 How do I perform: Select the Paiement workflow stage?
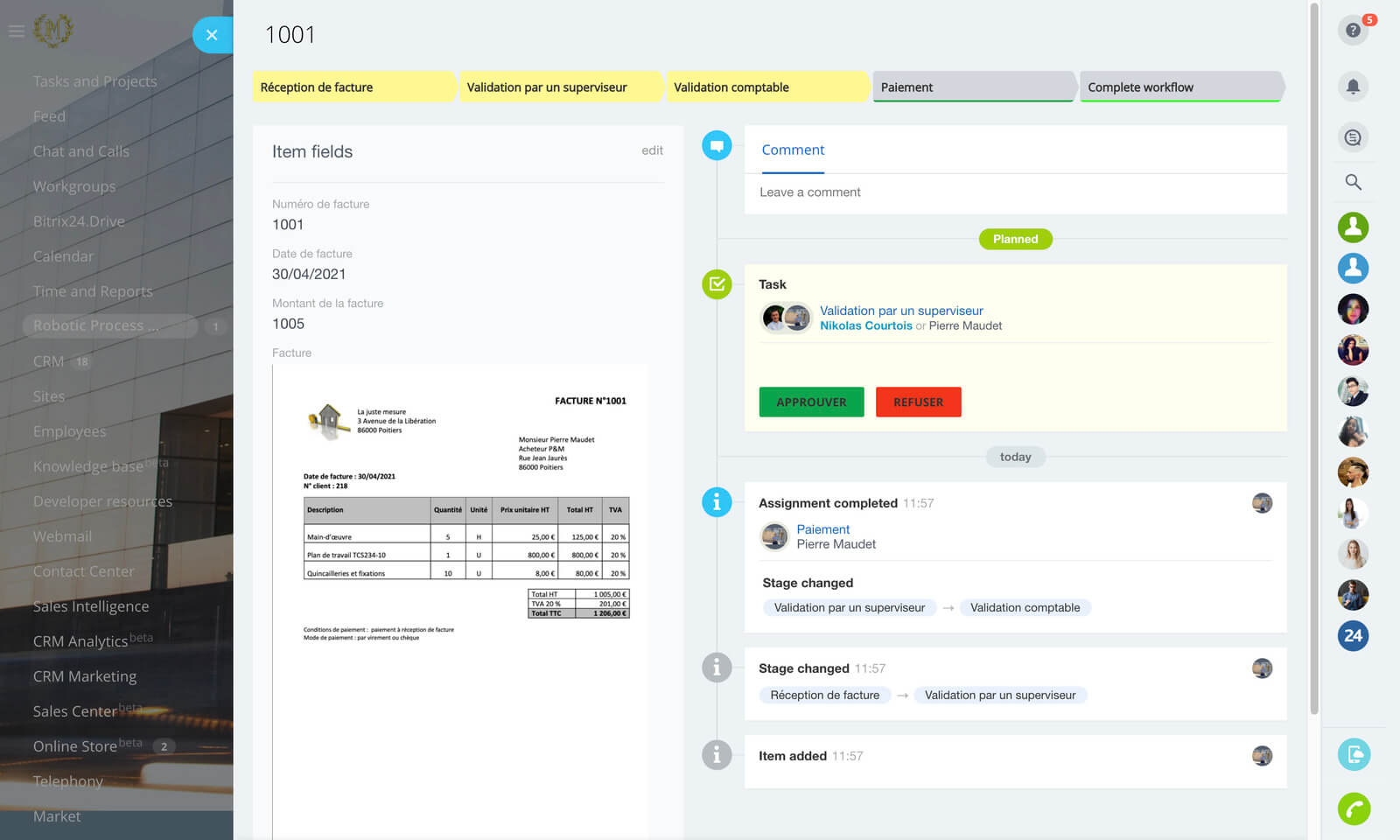[x=973, y=87]
